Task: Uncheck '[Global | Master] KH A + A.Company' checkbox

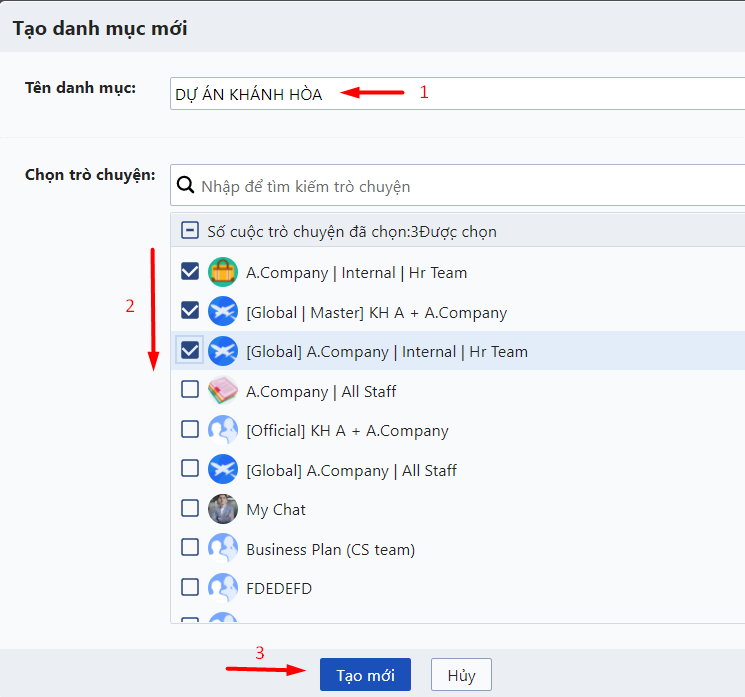Action: [190, 311]
